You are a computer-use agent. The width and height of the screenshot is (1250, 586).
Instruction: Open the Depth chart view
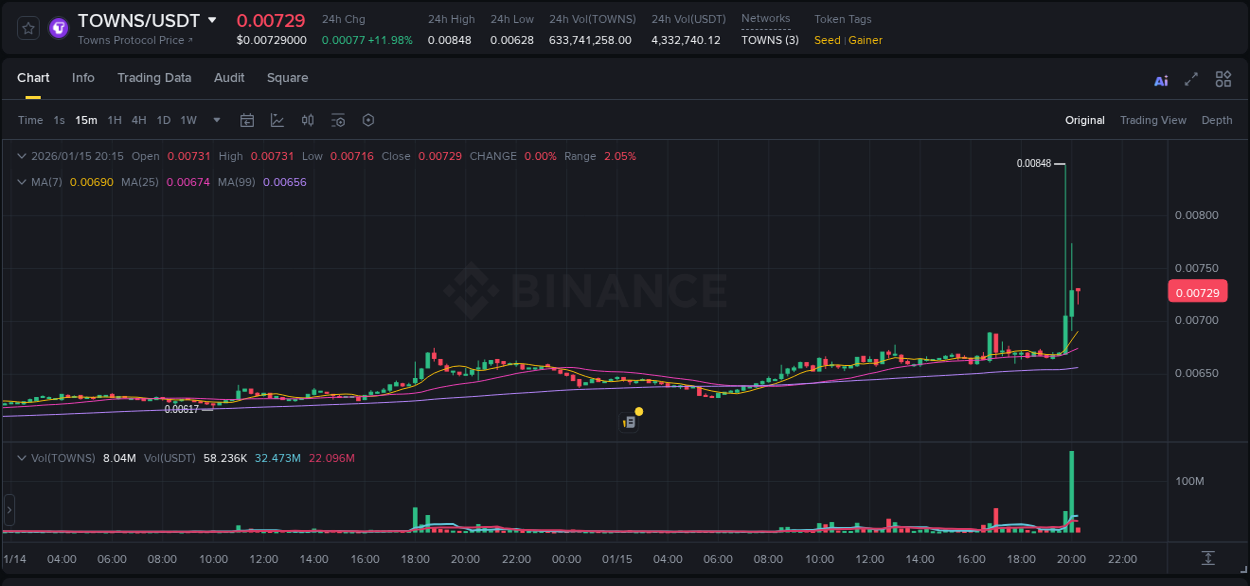[1217, 120]
